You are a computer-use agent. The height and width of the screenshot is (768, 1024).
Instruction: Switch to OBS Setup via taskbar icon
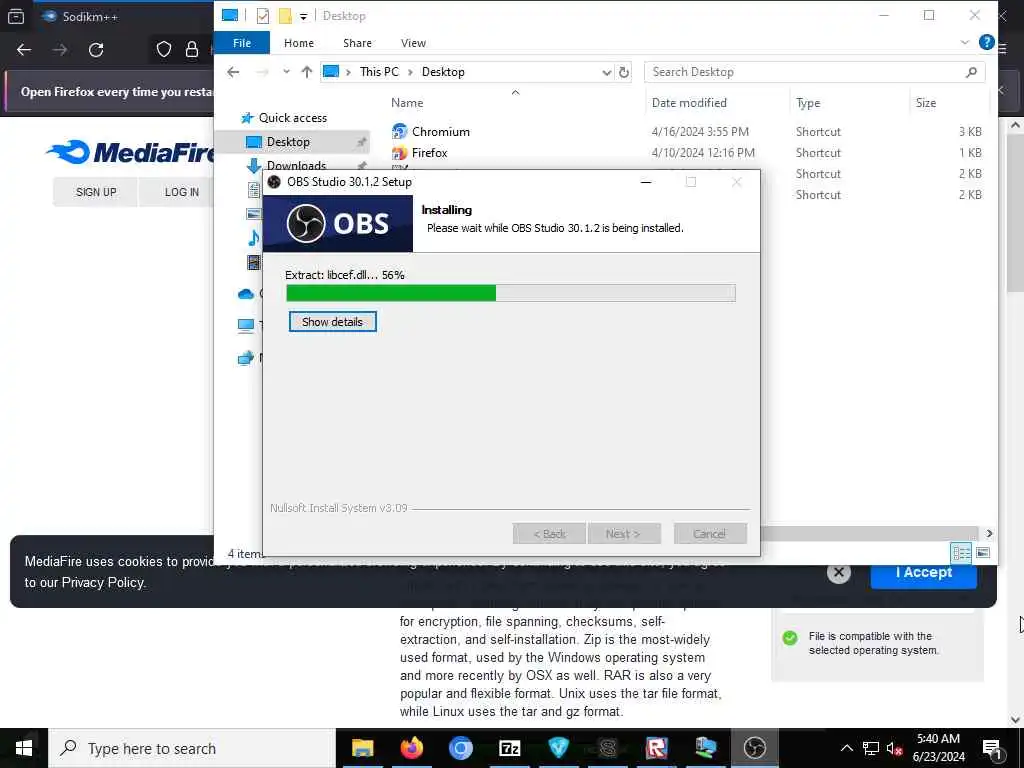(754, 748)
